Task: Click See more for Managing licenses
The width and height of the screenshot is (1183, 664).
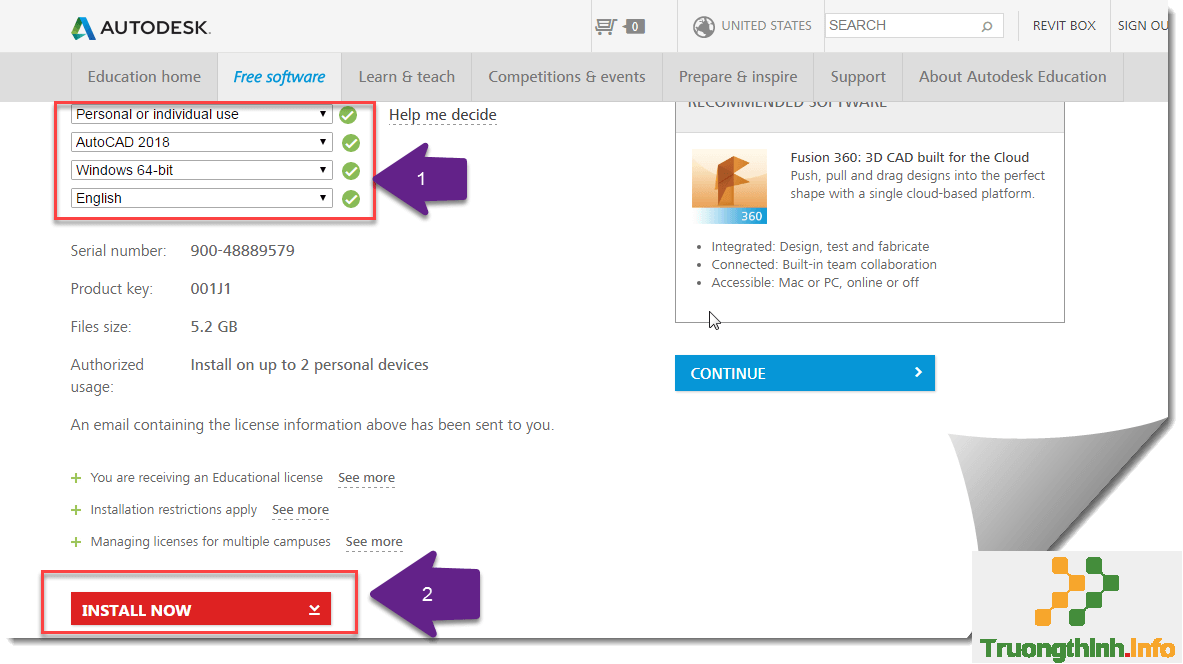Action: (374, 541)
